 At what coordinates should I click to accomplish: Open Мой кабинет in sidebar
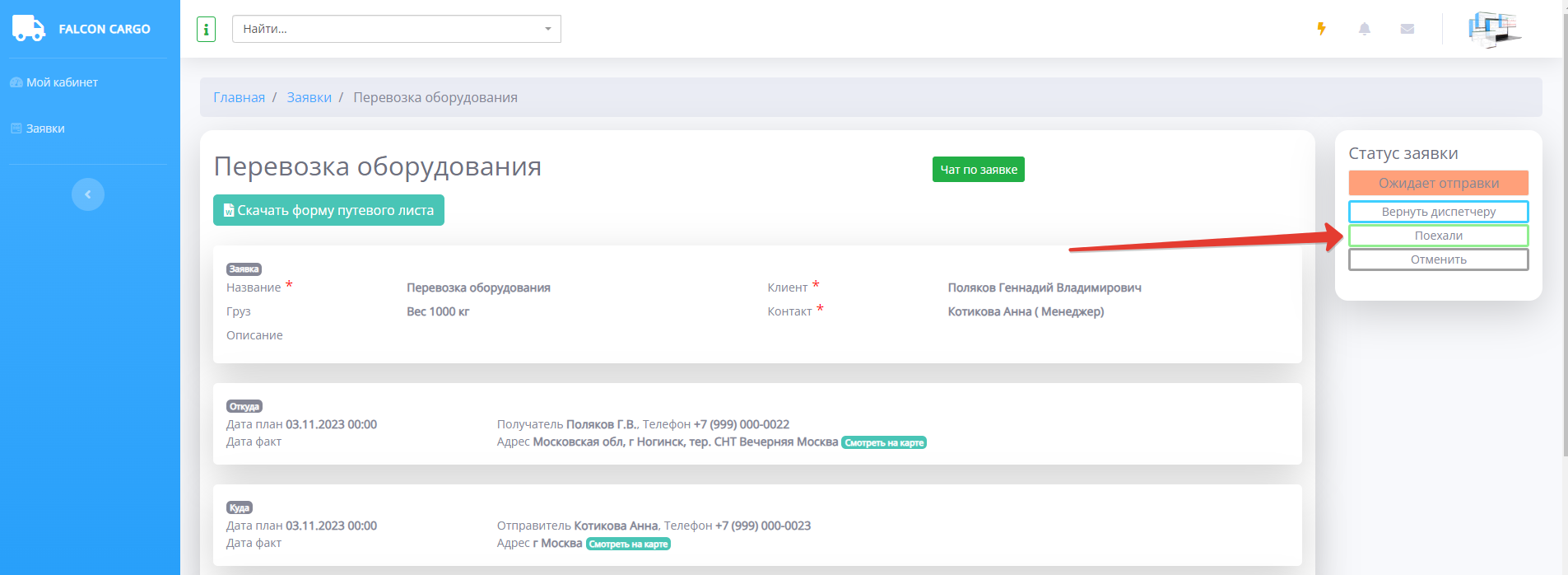click(x=62, y=82)
